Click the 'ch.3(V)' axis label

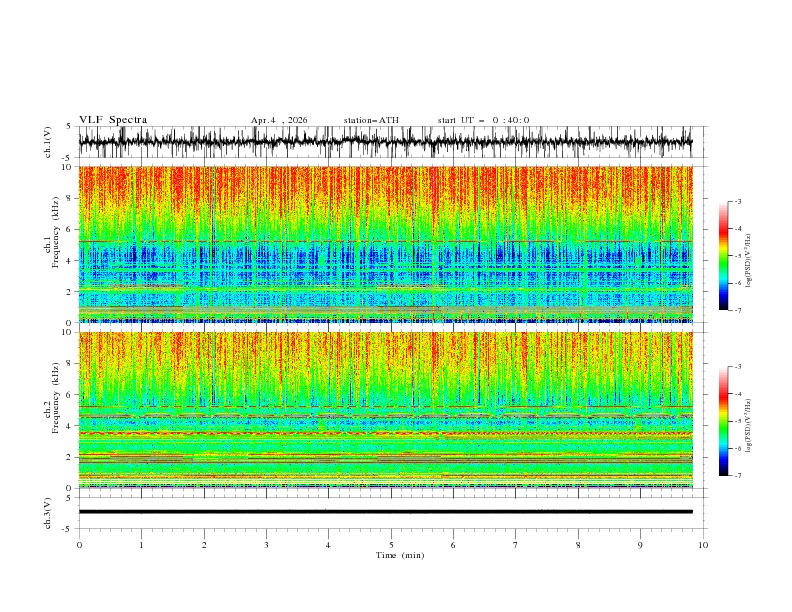click(48, 513)
